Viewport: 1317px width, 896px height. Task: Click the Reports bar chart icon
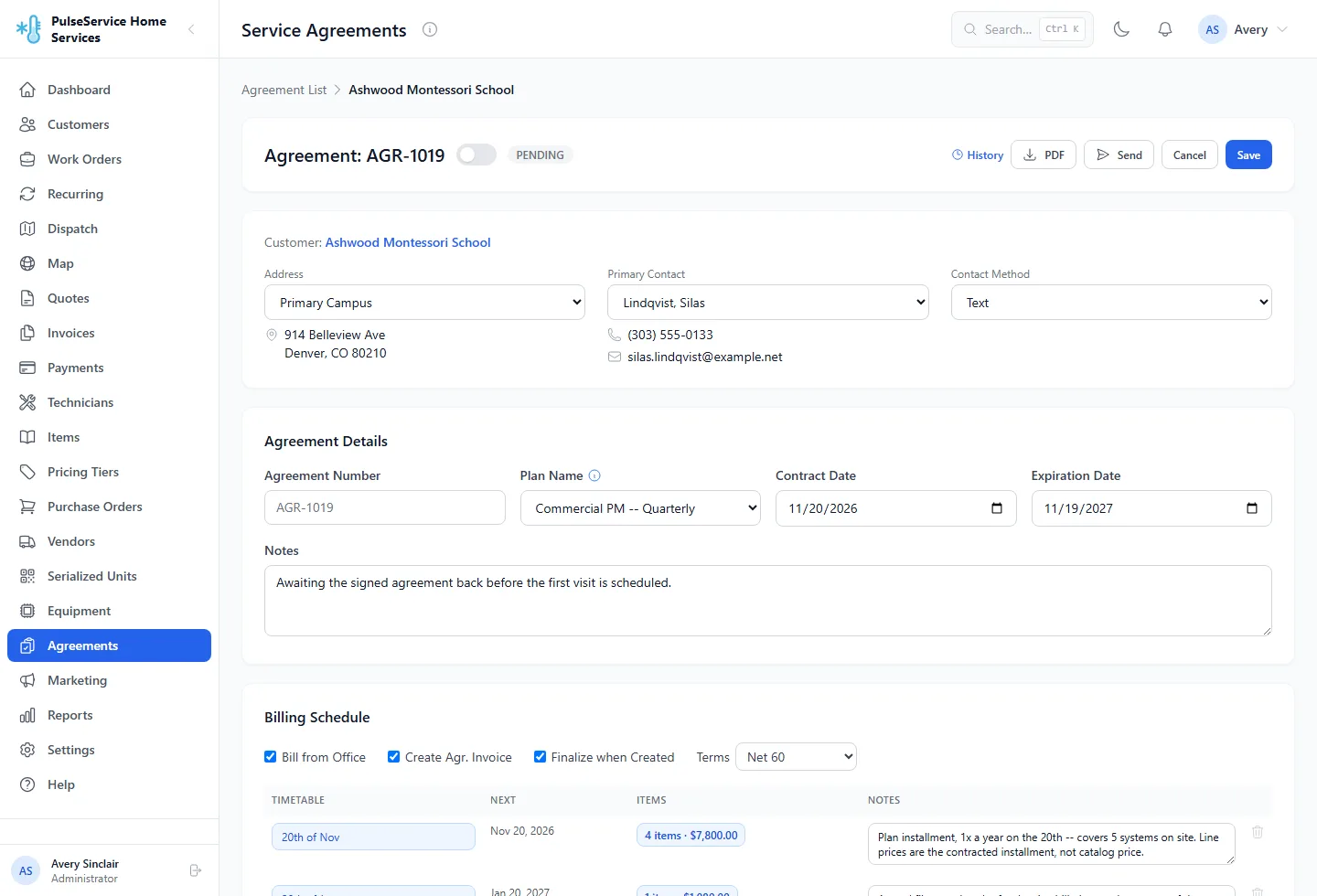27,715
